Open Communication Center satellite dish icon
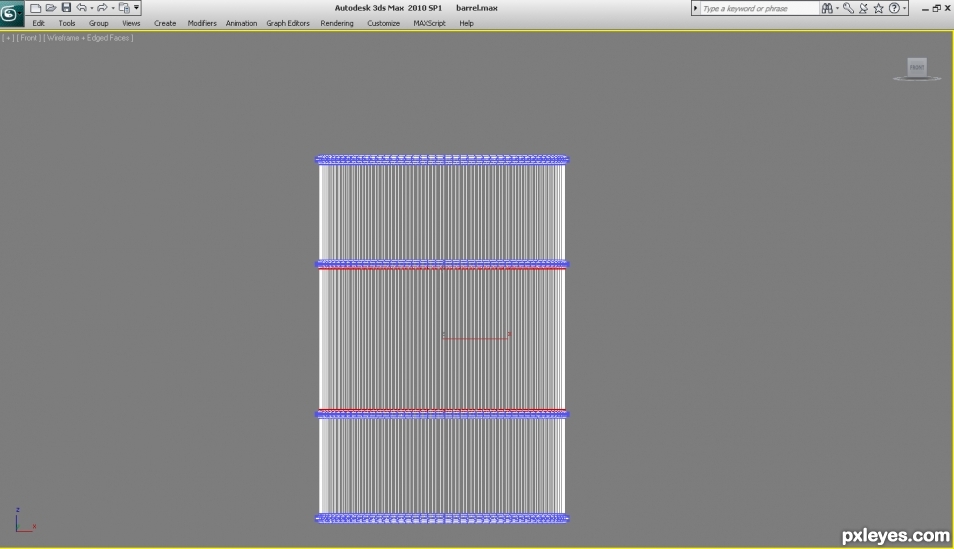Image resolution: width=954 pixels, height=549 pixels. click(863, 8)
